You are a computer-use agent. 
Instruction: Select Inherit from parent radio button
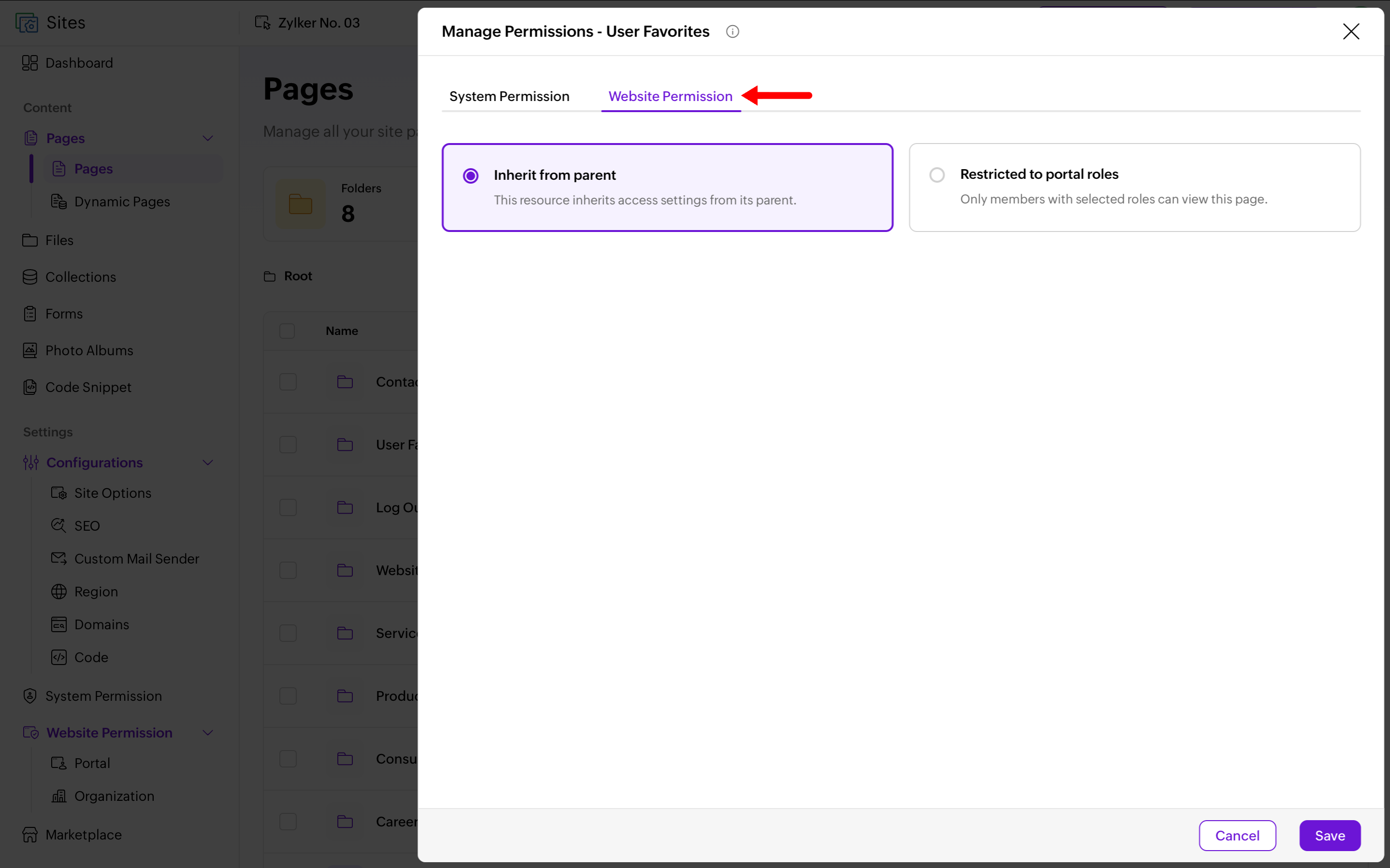pyautogui.click(x=471, y=175)
